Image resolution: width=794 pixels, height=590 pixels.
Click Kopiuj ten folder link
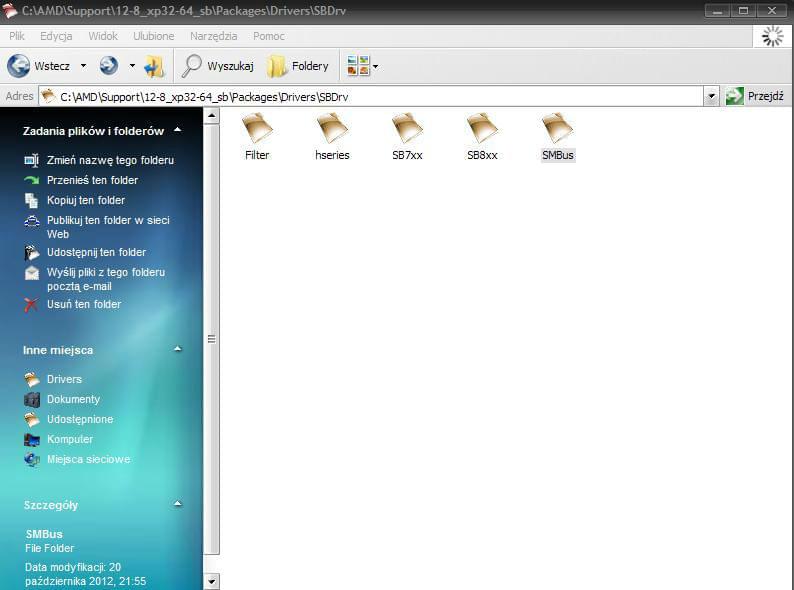86,200
